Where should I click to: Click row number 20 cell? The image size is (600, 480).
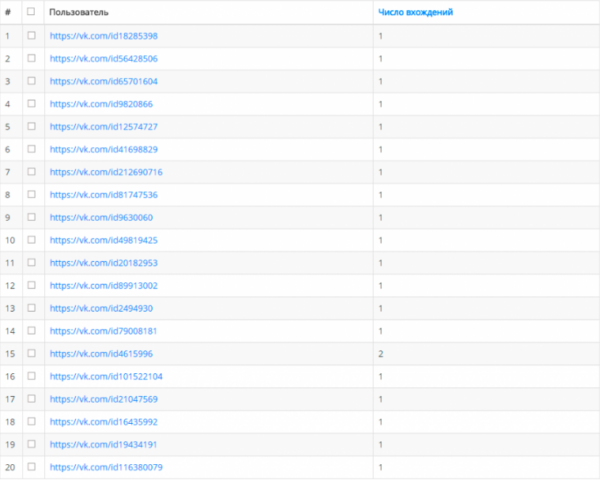(10, 467)
